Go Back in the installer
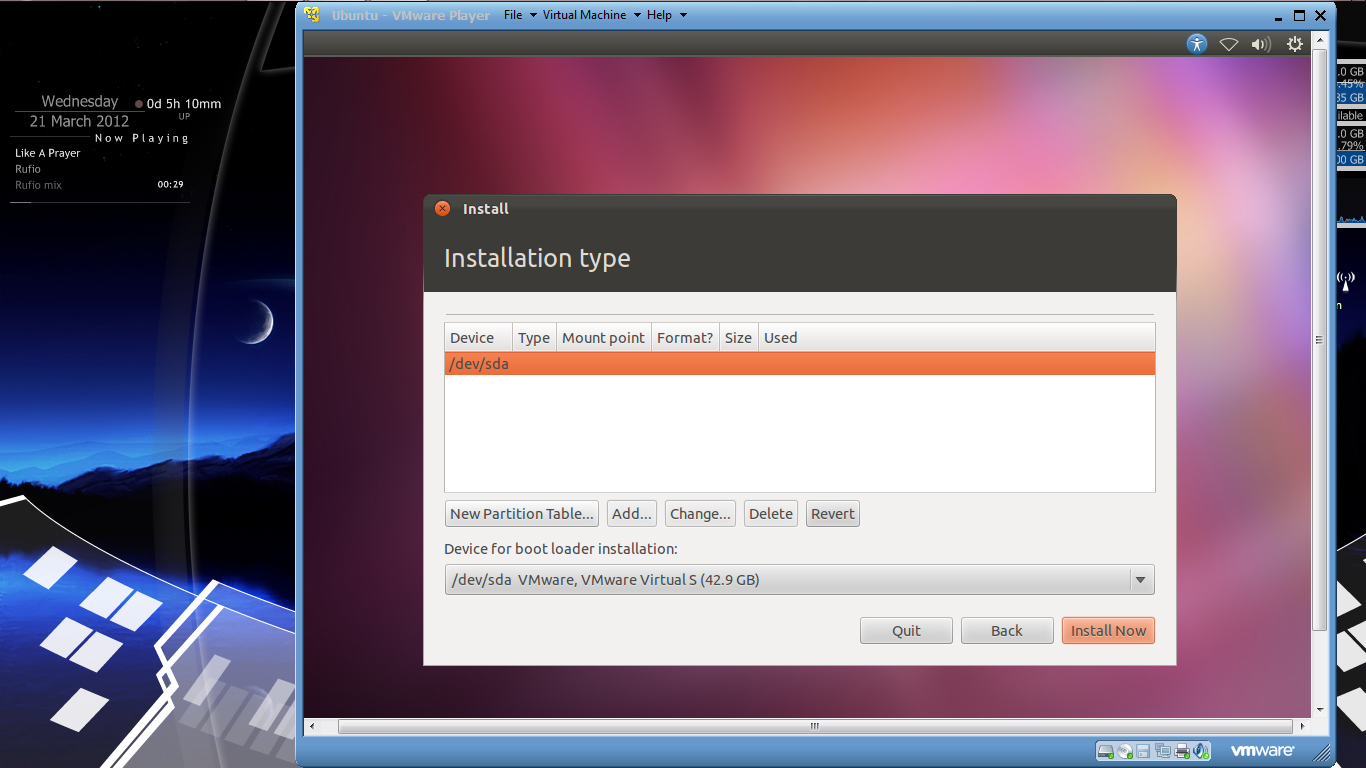Image resolution: width=1366 pixels, height=768 pixels. coord(1007,631)
